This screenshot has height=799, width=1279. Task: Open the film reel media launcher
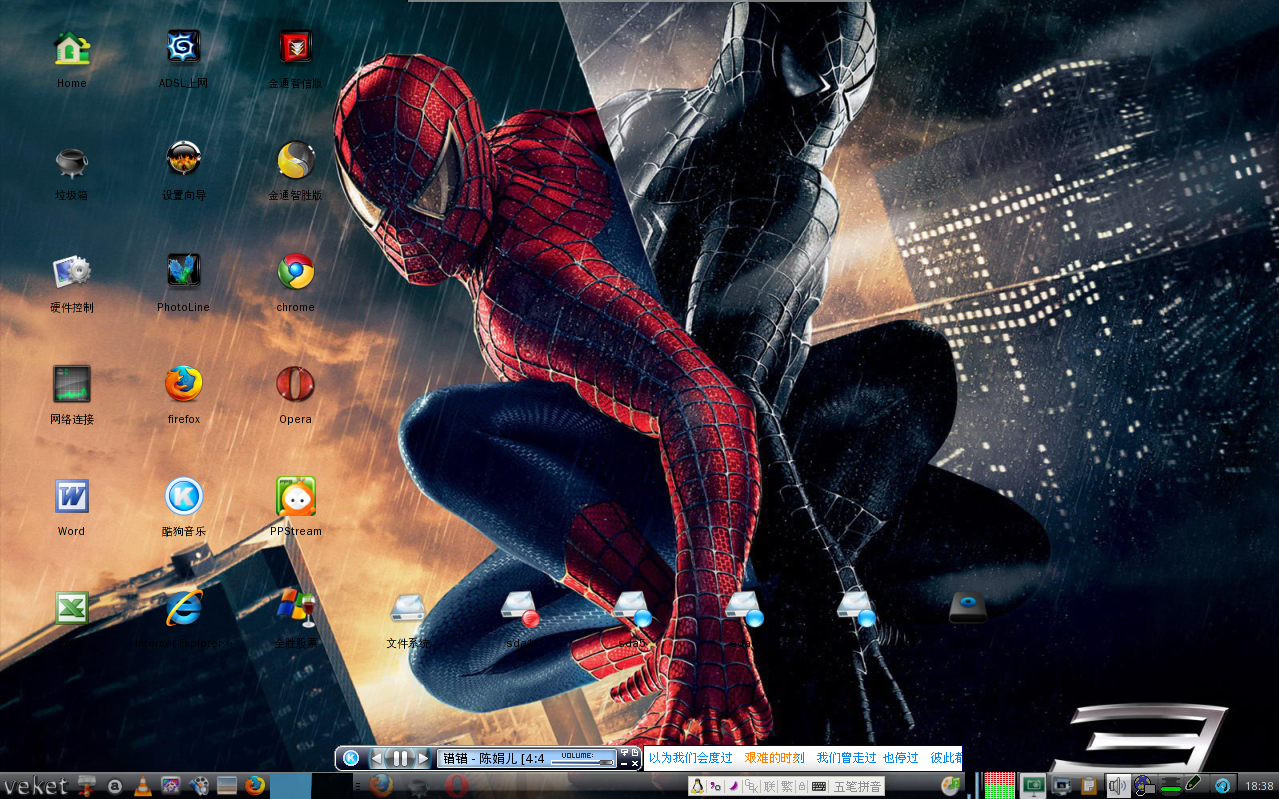199,786
